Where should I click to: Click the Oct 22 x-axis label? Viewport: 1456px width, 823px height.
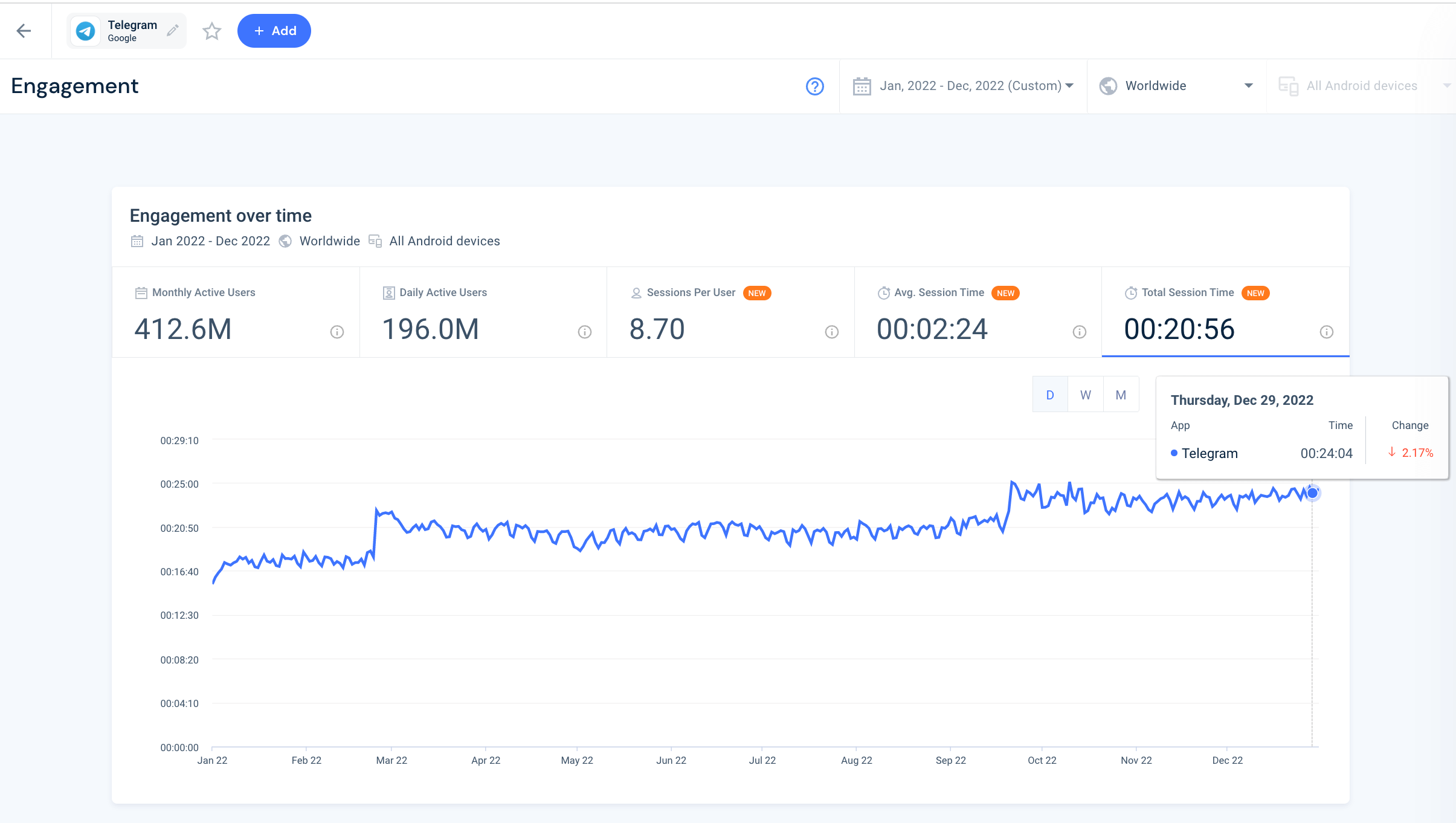pos(1042,760)
